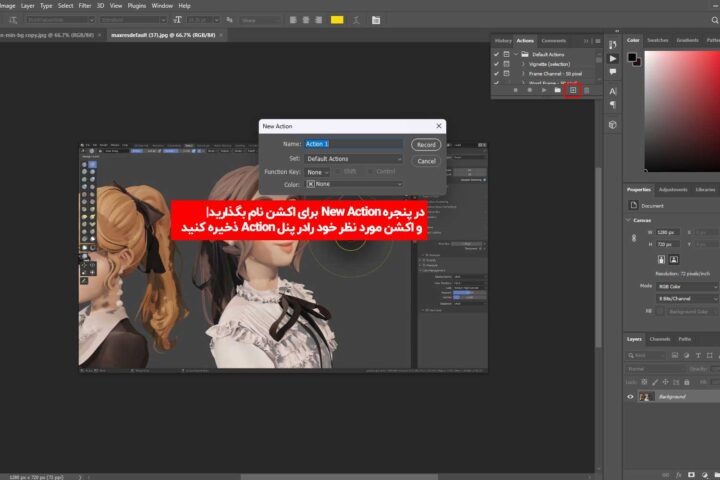
Task: Toggle the Character and Paragraph panels icon in options bar
Action: tap(376, 20)
